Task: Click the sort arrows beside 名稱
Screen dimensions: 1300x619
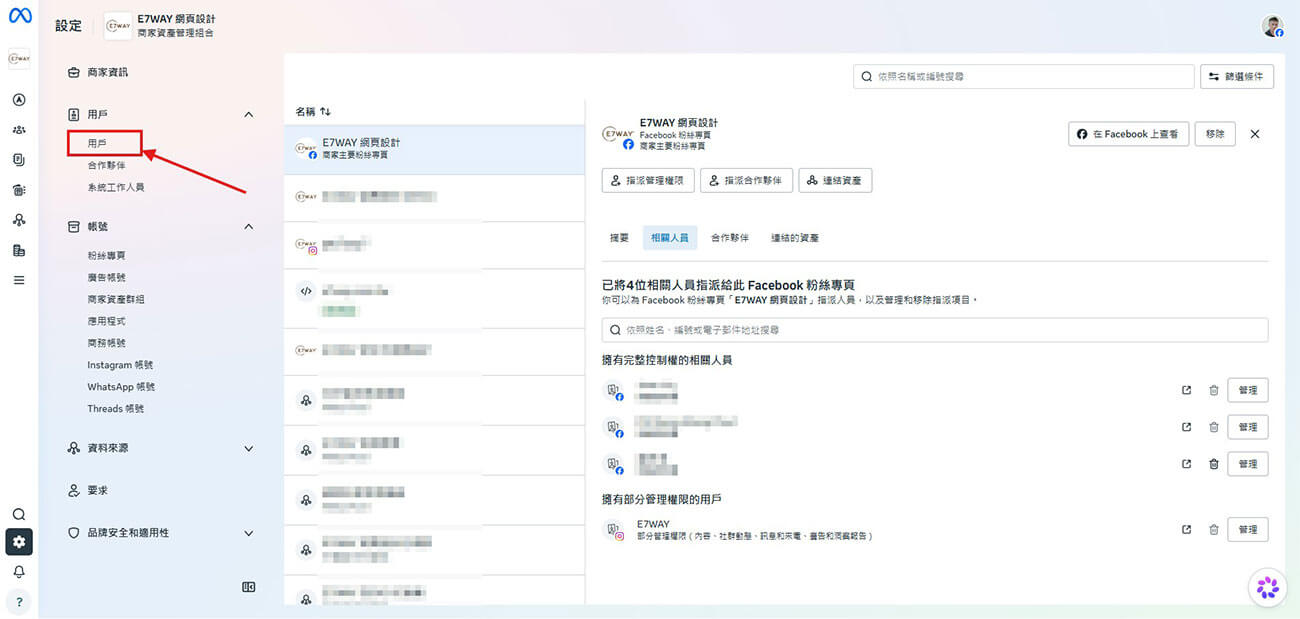Action: coord(325,111)
